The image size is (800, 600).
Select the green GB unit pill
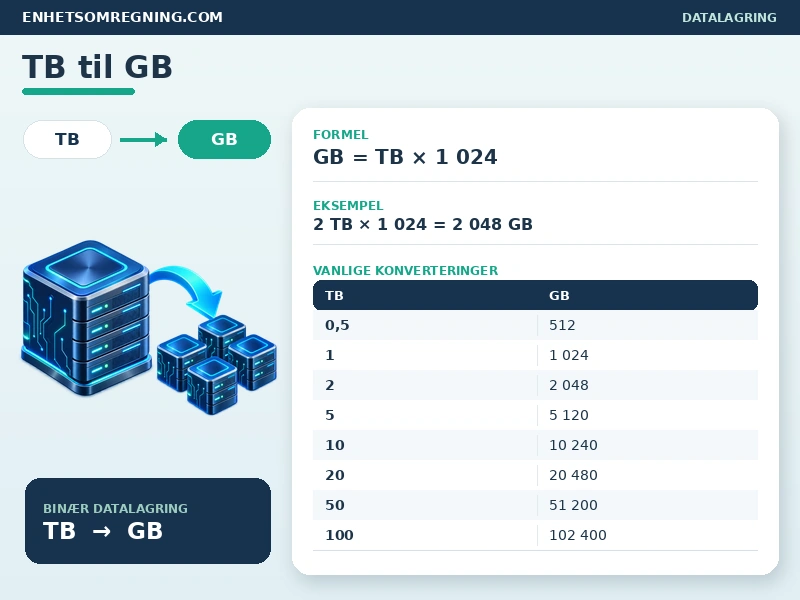click(224, 139)
